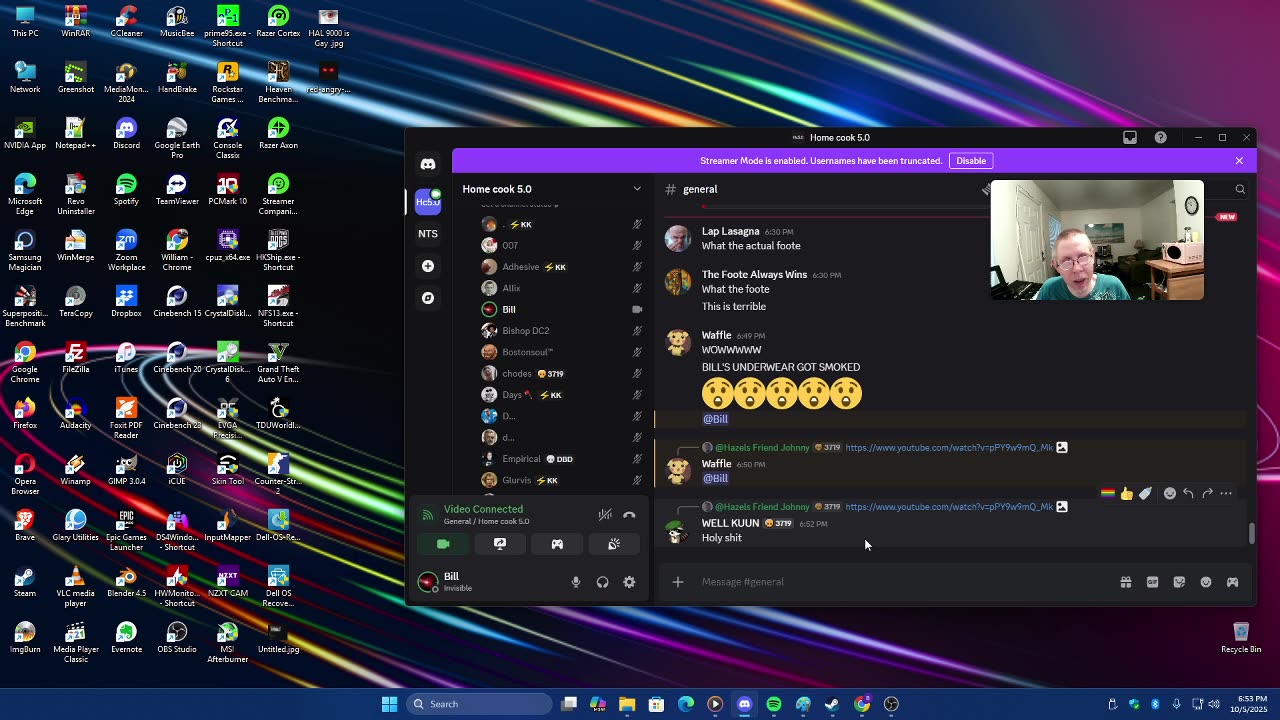The image size is (1280, 720).
Task: Toggle camera on/off in voice panel
Action: click(x=443, y=544)
